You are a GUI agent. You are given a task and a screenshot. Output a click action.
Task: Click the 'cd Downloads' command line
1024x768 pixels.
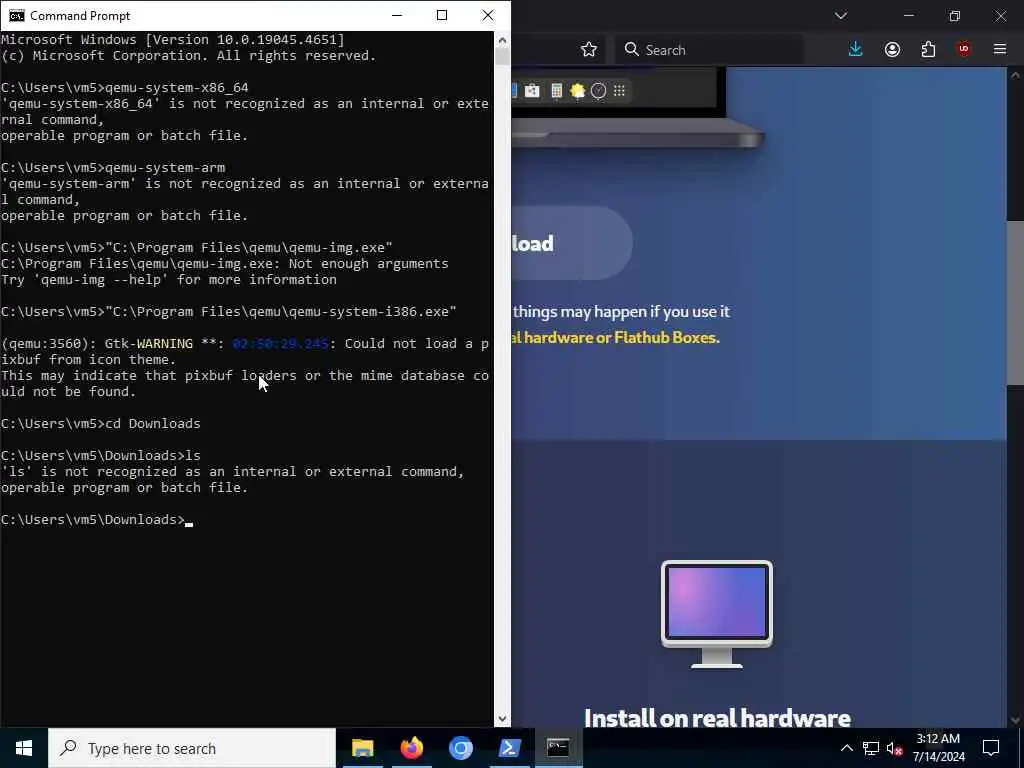click(101, 424)
